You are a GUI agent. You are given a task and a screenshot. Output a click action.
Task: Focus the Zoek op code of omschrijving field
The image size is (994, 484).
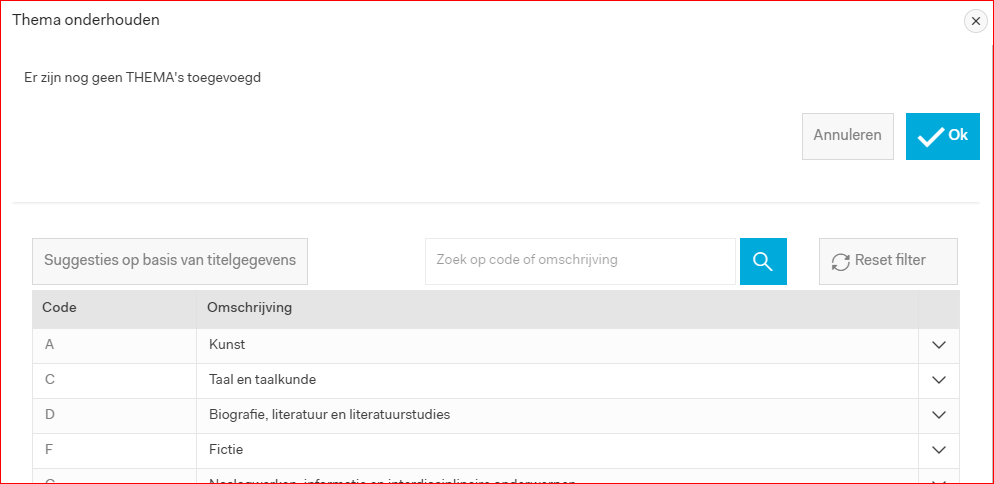(x=580, y=261)
